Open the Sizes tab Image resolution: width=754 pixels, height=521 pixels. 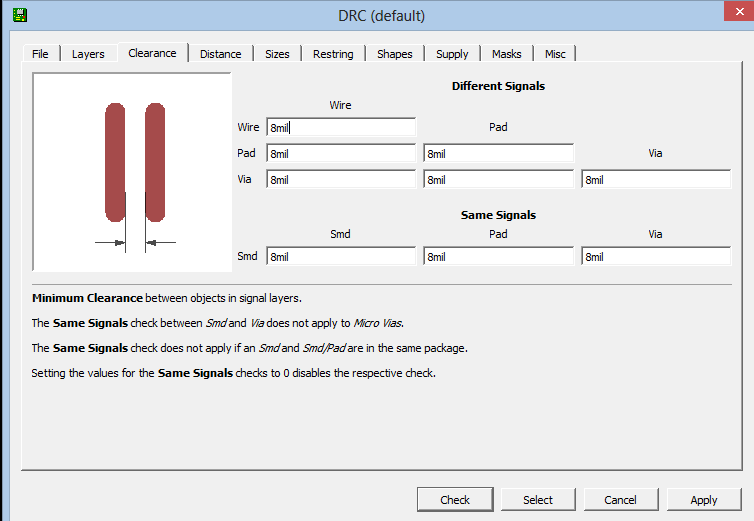click(x=277, y=54)
